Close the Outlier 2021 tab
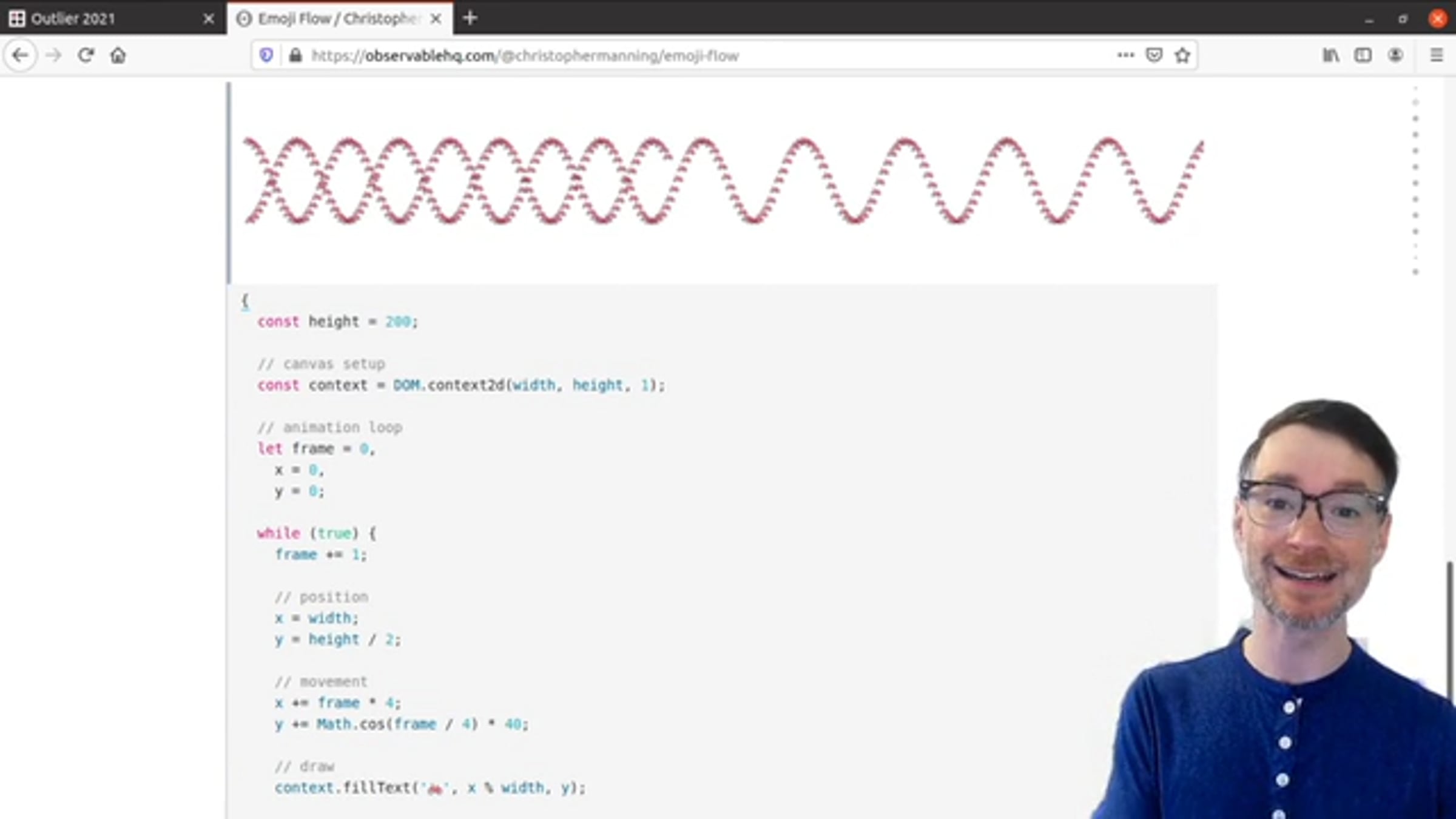The height and width of the screenshot is (819, 1456). 209,19
